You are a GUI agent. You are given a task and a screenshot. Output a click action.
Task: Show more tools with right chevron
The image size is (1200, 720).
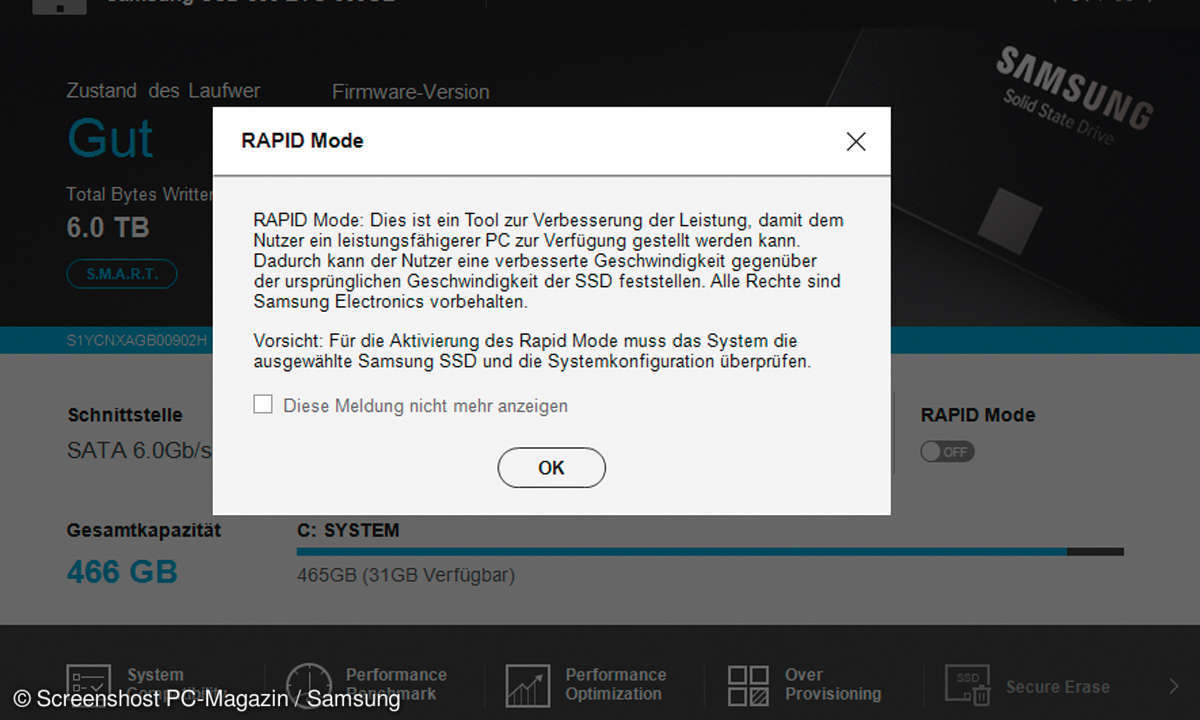tap(1173, 686)
